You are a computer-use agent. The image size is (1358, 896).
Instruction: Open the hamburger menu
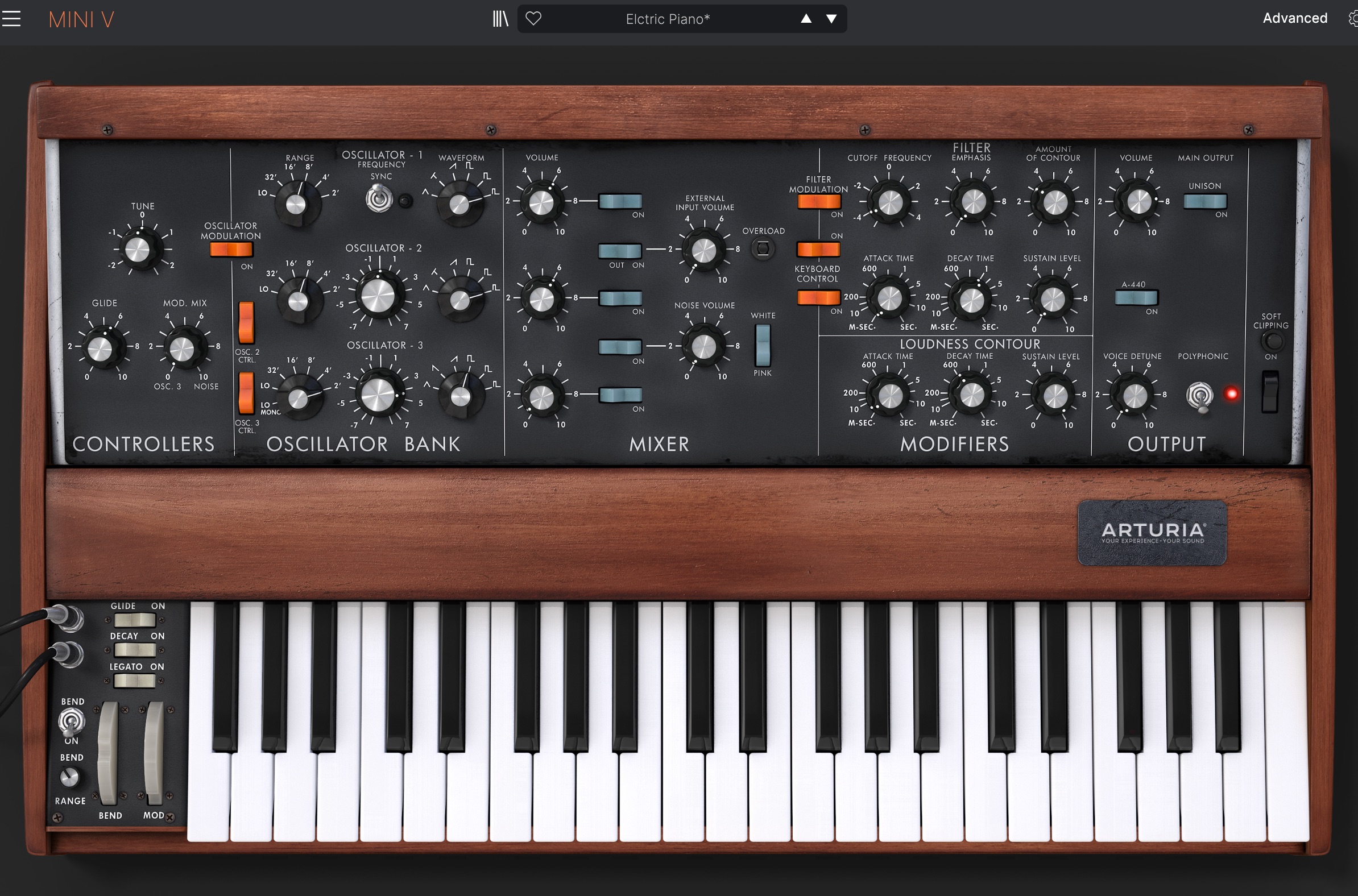click(12, 18)
